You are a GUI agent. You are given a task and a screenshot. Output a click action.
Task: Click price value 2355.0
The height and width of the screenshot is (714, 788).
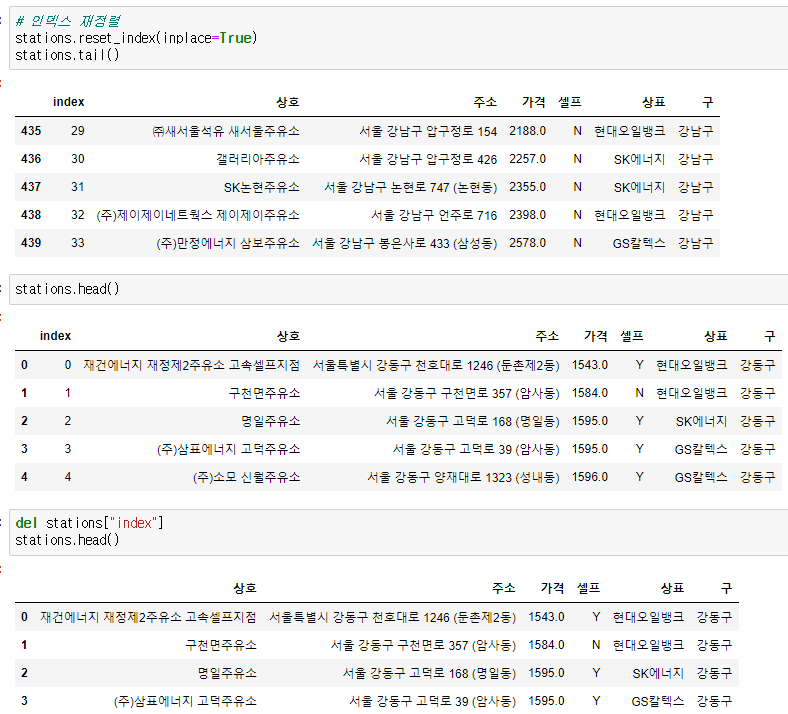pos(528,187)
